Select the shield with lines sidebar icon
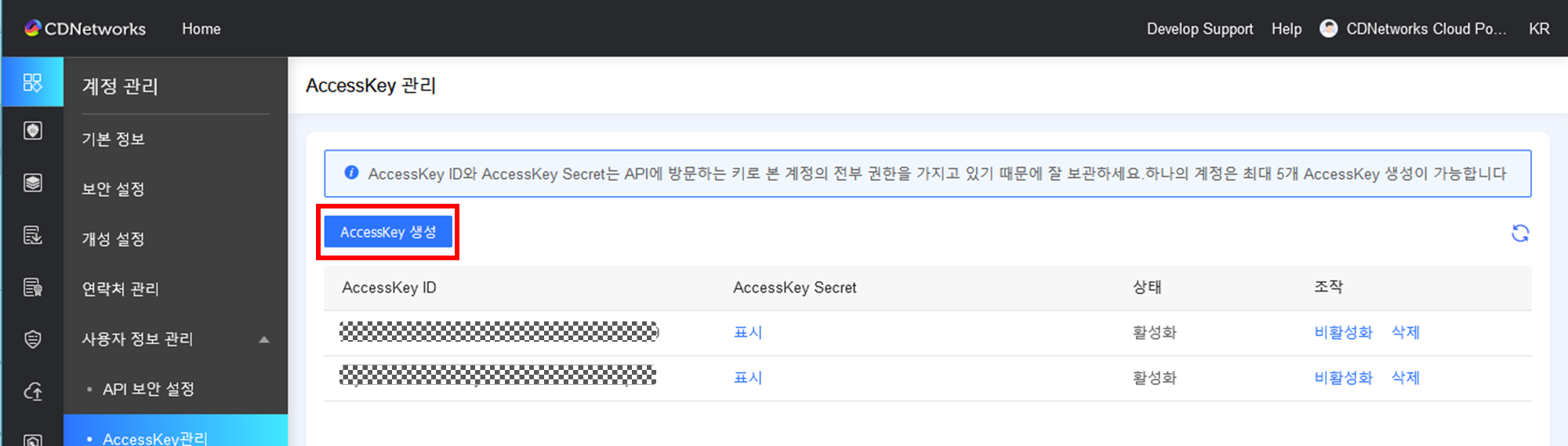Screen dimensions: 1568x446 [x=32, y=339]
